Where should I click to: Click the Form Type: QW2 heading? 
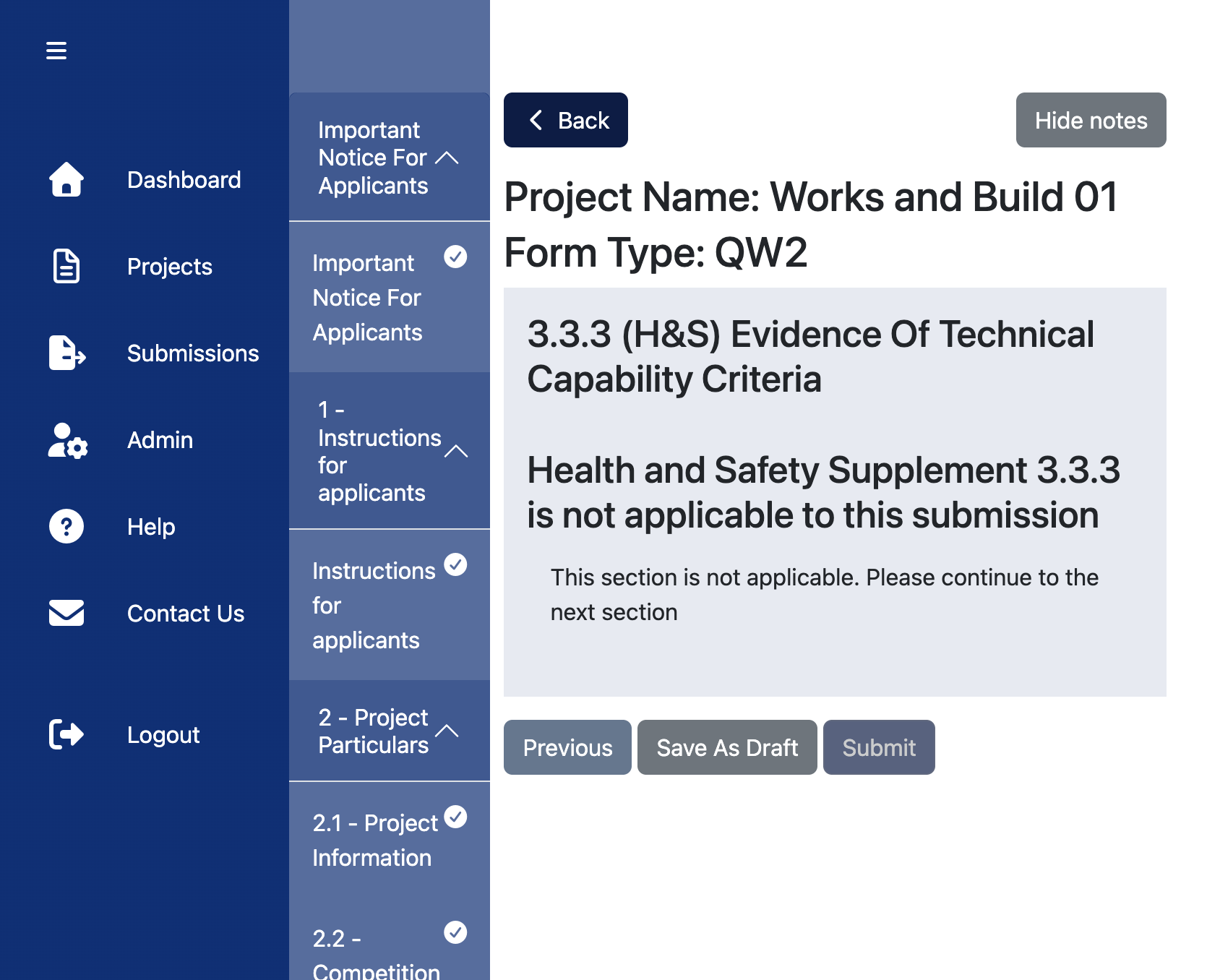click(656, 252)
